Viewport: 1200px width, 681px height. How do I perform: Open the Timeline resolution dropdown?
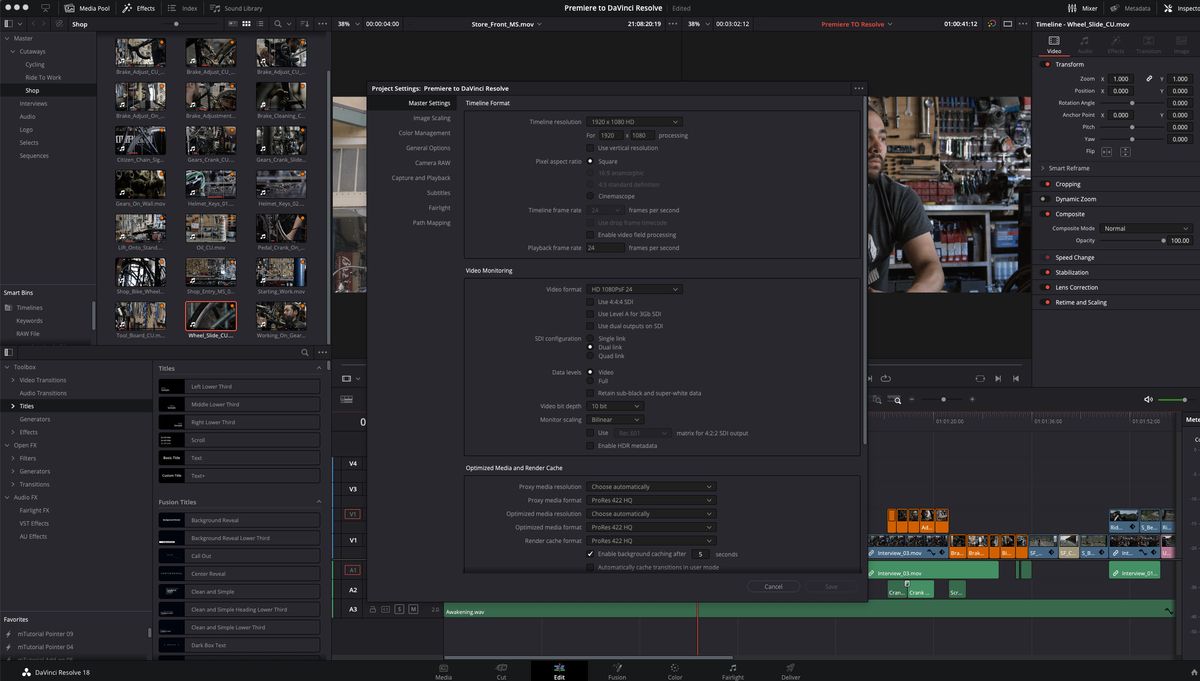(x=633, y=121)
